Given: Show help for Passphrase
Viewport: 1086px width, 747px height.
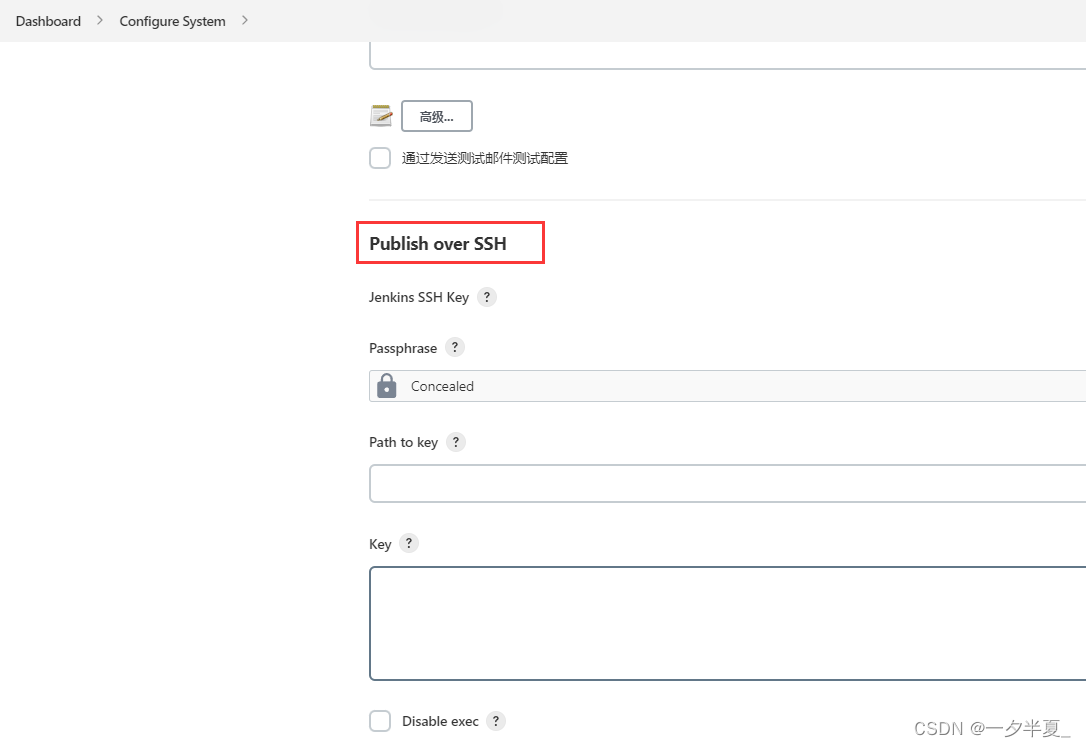Looking at the screenshot, I should (454, 348).
